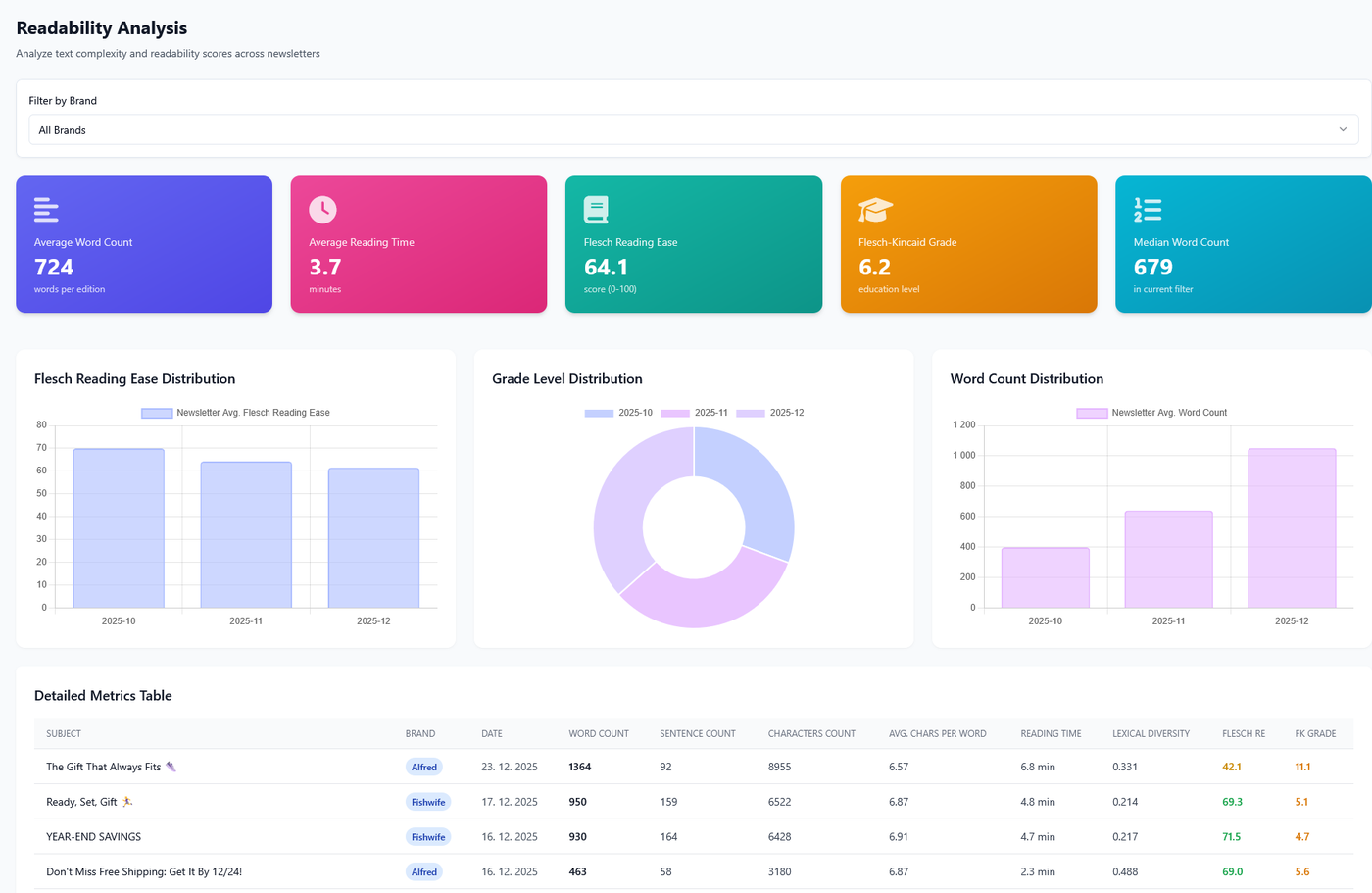Click the Date column header
1372x893 pixels.
tap(492, 734)
